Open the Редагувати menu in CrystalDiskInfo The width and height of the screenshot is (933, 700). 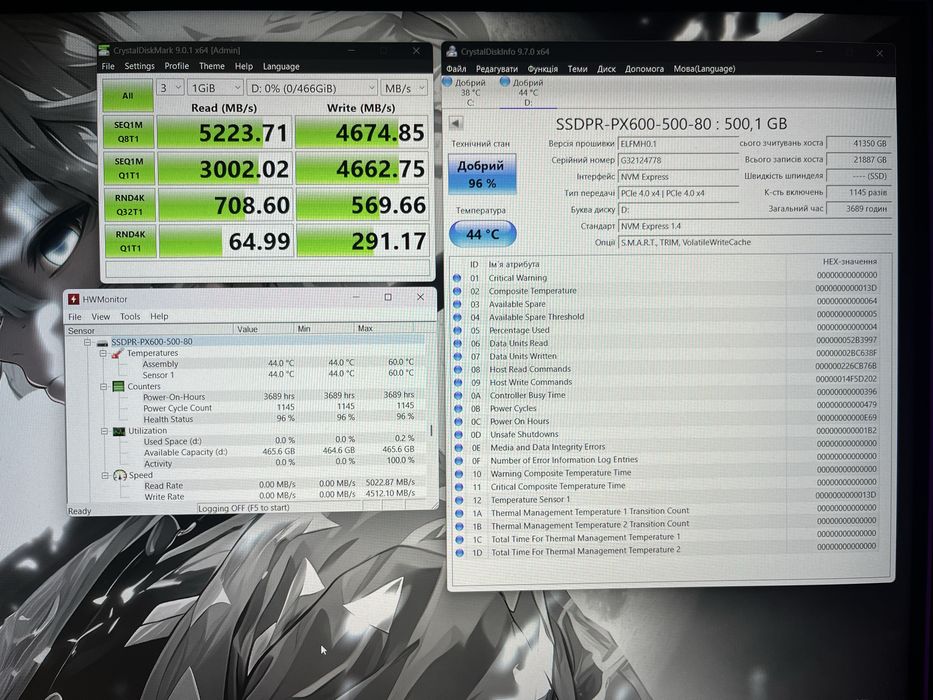[x=497, y=69]
